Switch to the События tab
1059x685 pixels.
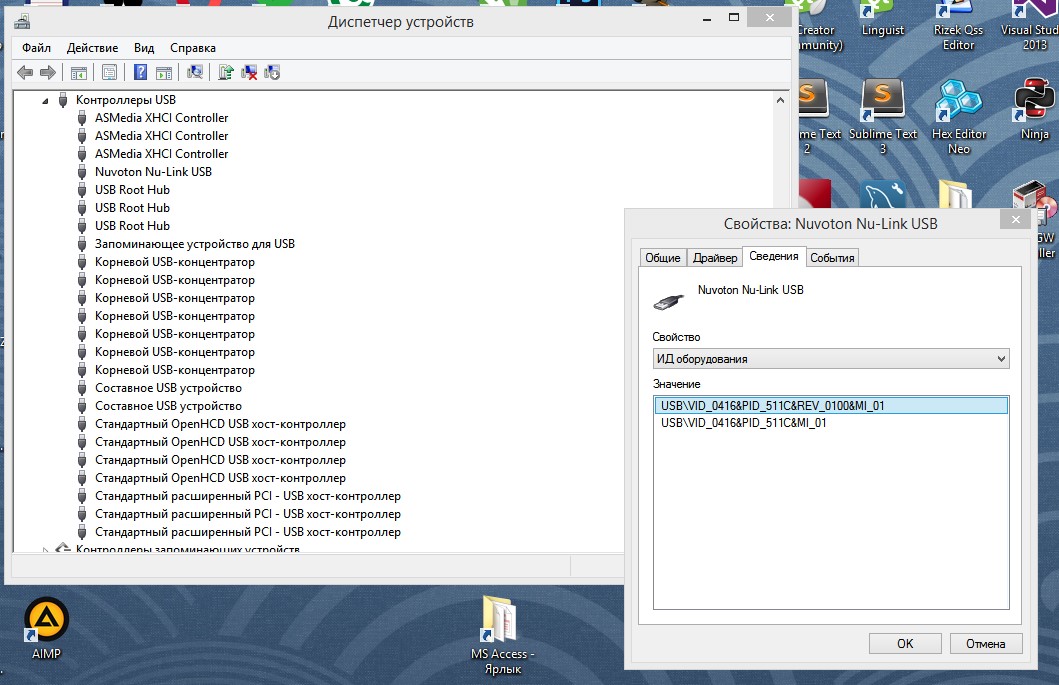coord(832,257)
